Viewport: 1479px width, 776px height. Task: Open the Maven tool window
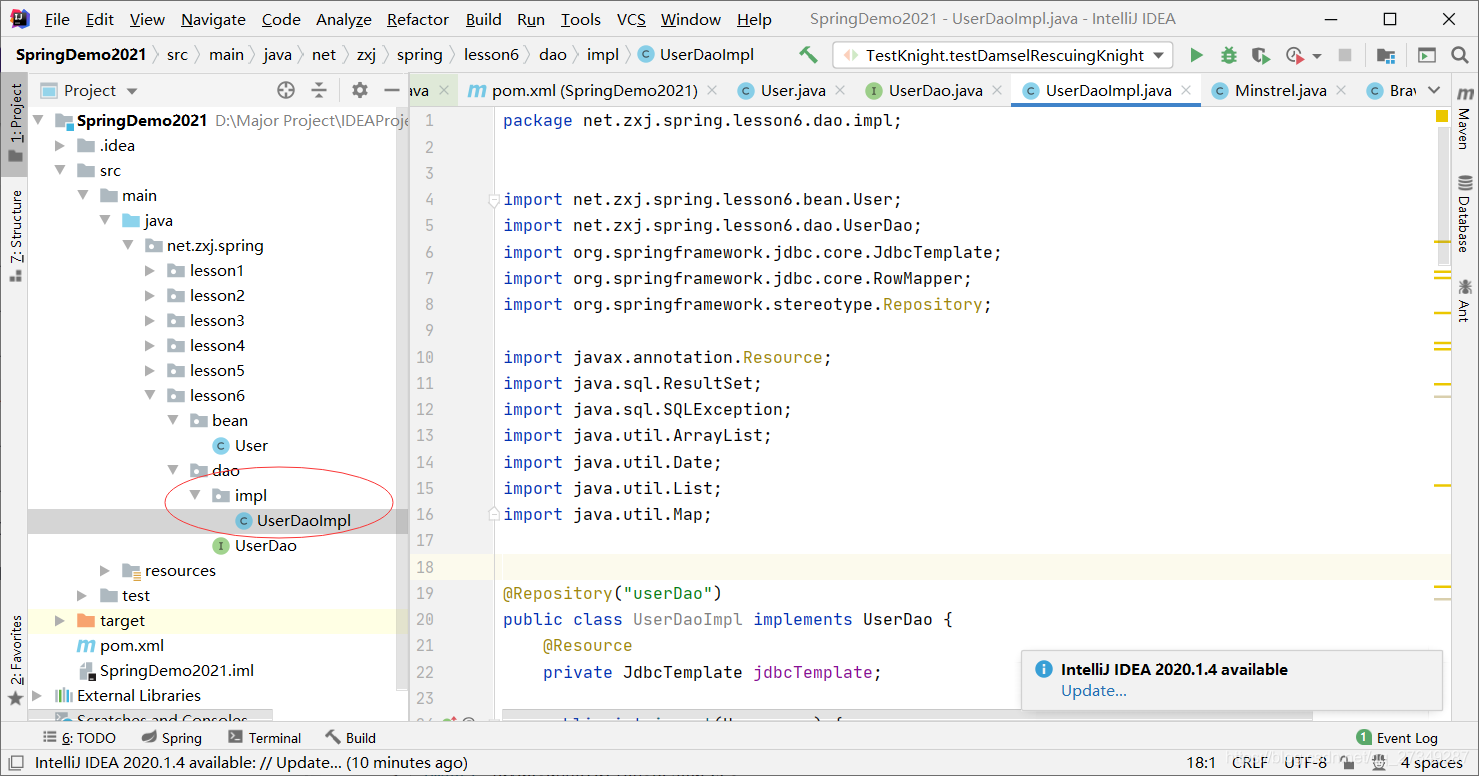coord(1465,116)
